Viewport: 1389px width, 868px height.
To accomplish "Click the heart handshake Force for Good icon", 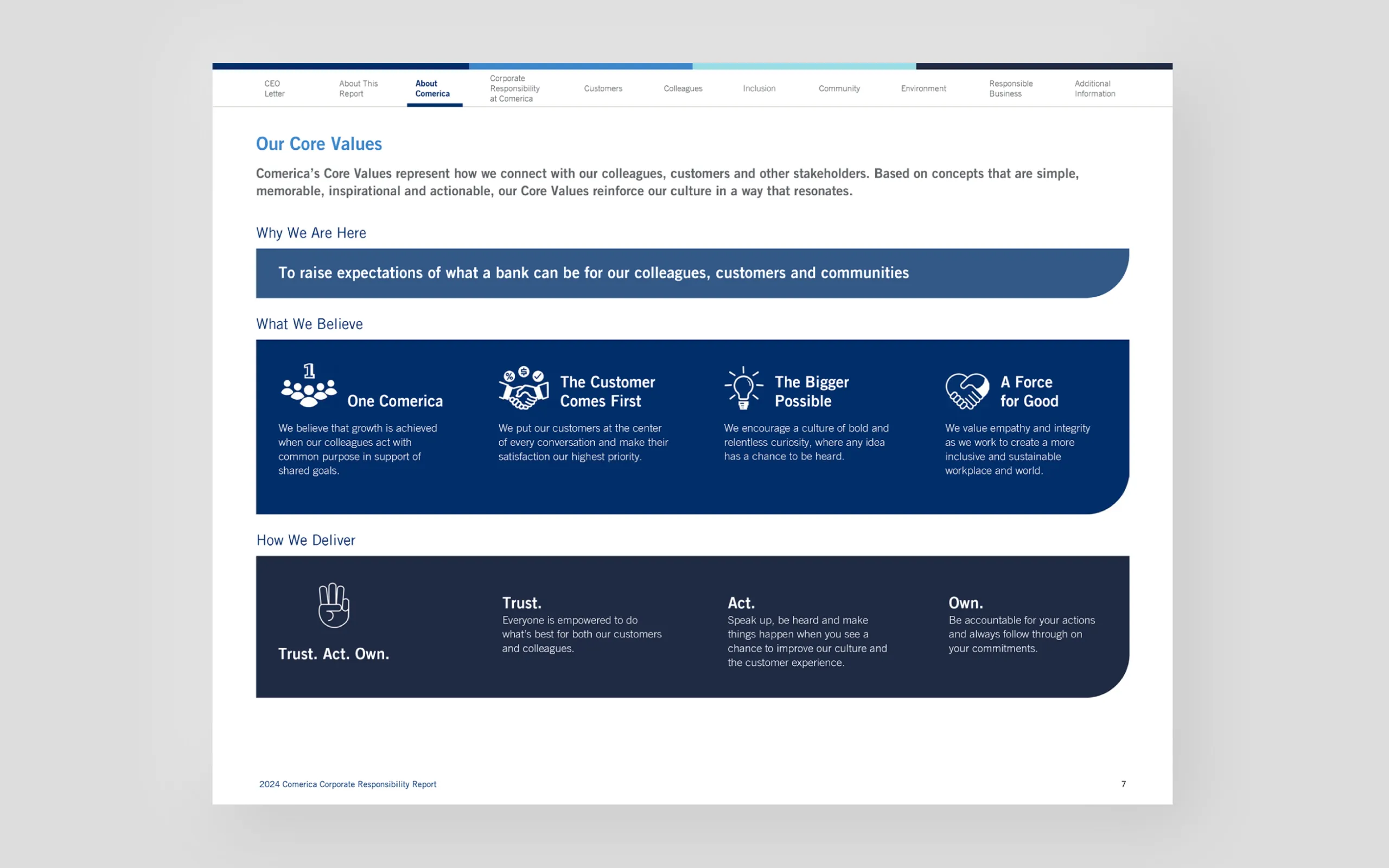I will click(x=966, y=391).
